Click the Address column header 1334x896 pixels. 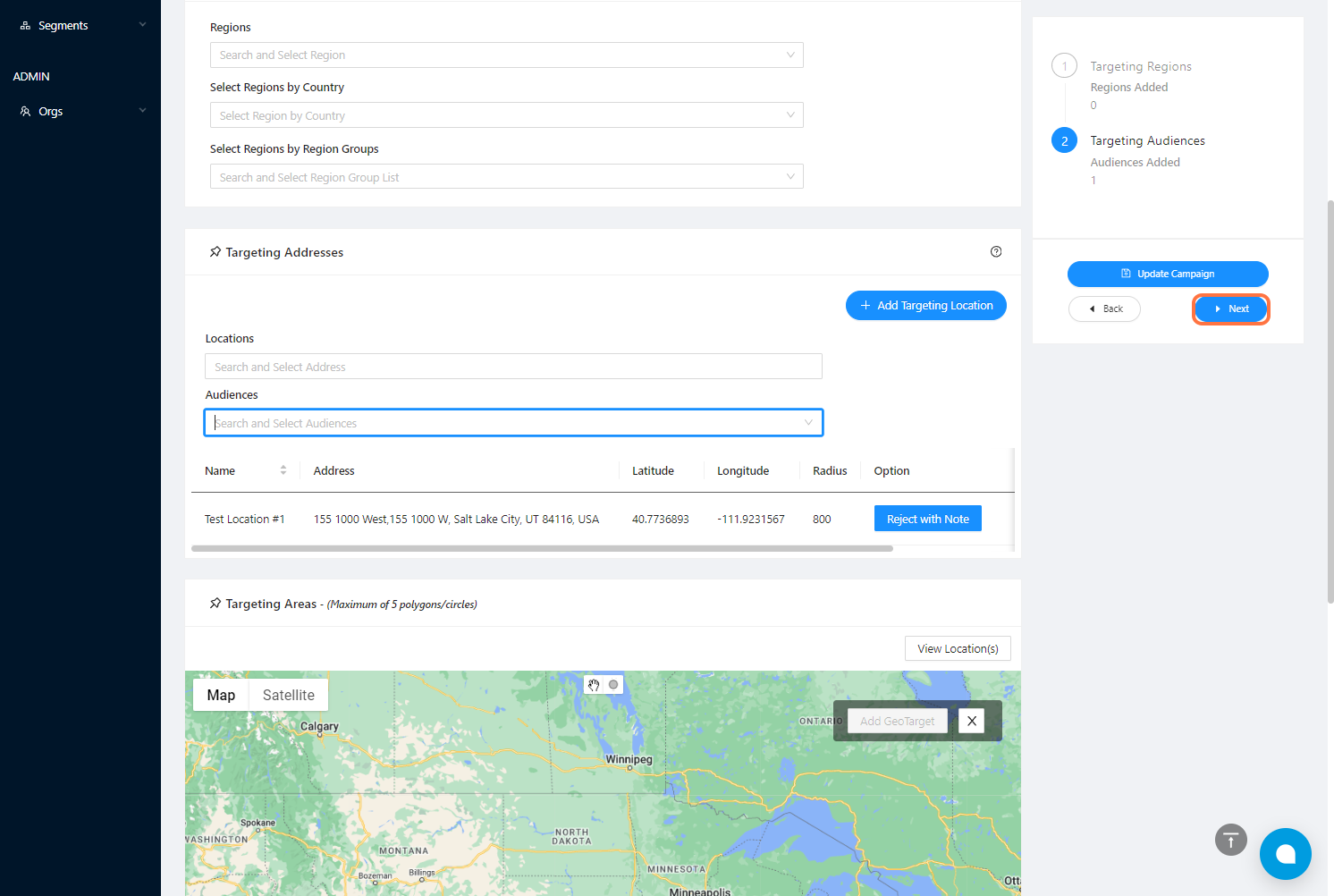[x=334, y=471]
